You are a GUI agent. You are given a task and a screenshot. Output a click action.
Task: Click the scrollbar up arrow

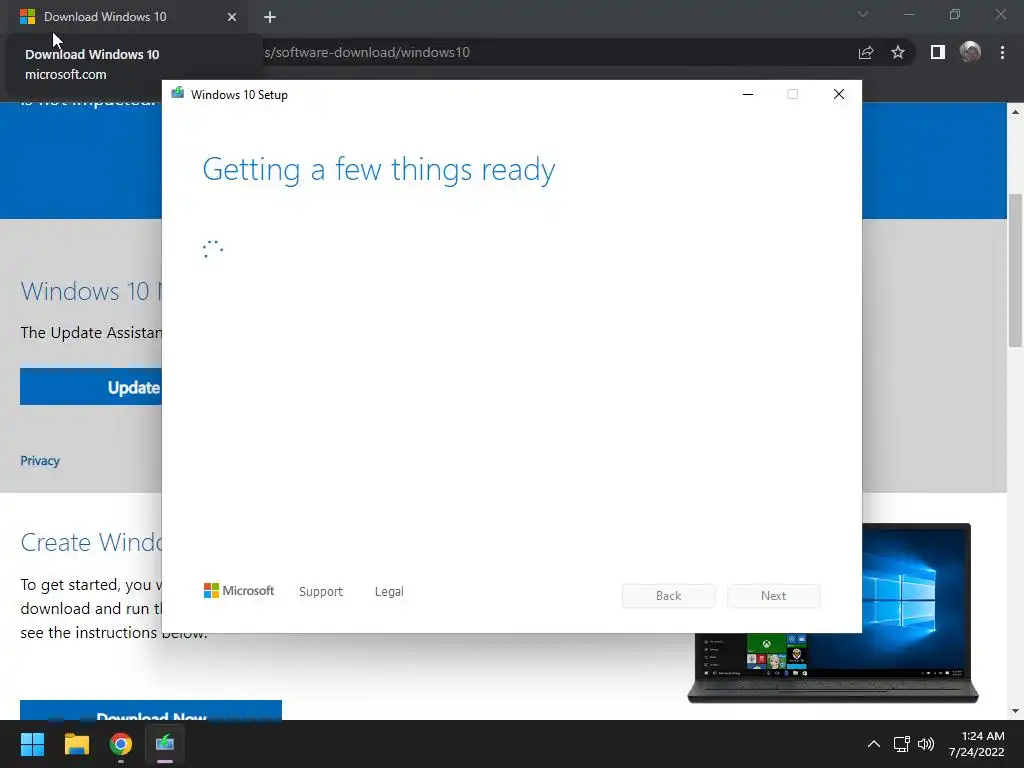click(x=1016, y=112)
